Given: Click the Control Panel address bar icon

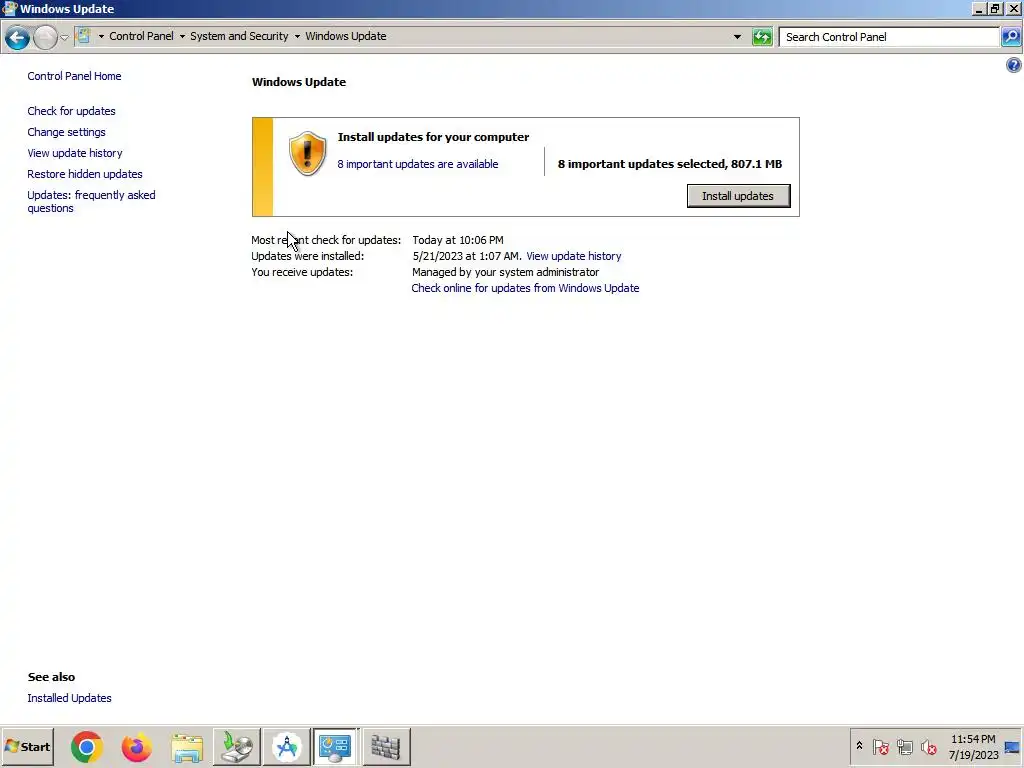Looking at the screenshot, I should (83, 36).
